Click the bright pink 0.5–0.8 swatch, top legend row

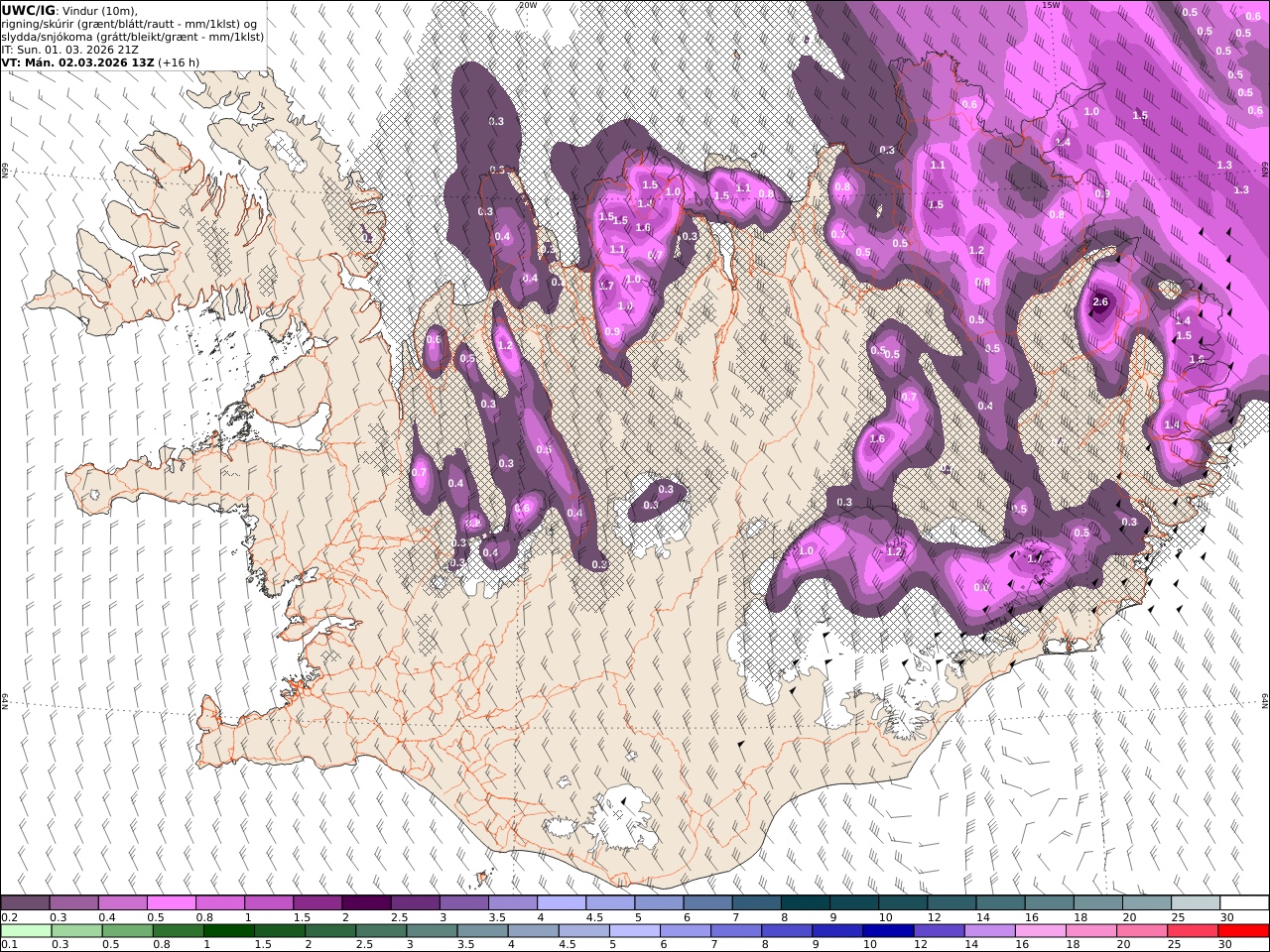click(x=171, y=902)
